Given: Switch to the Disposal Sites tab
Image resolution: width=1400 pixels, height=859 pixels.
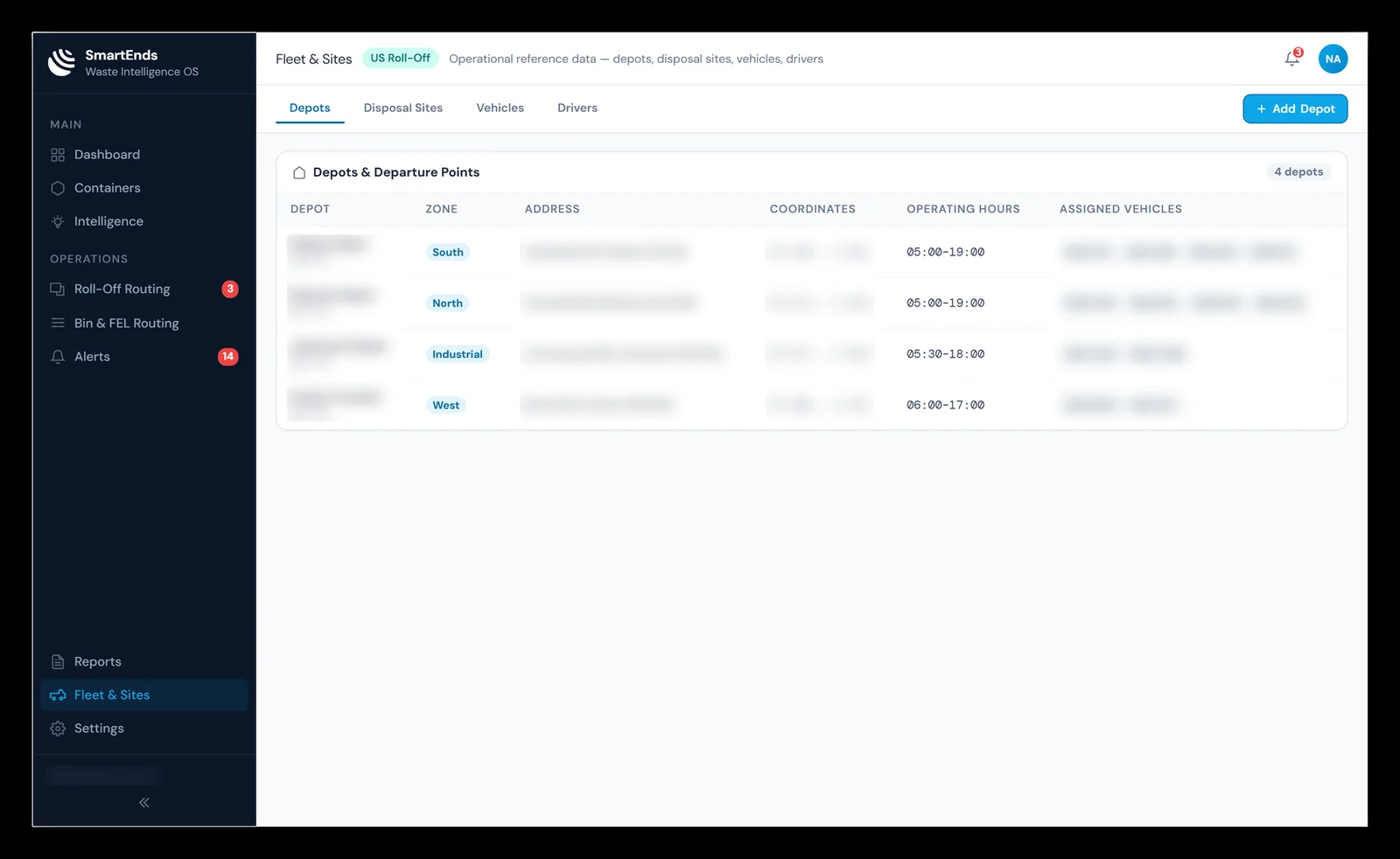Looking at the screenshot, I should (x=403, y=108).
